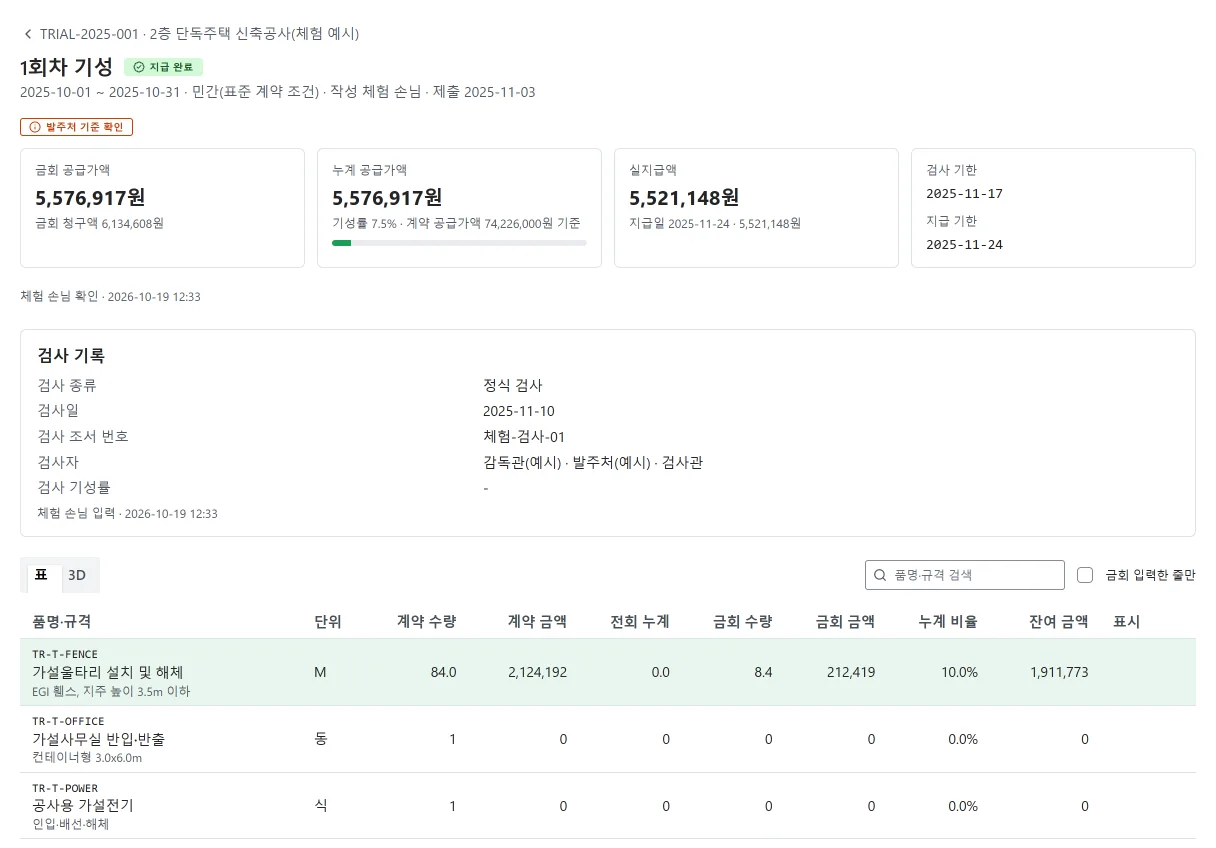Select the 실지급액 summary card
This screenshot has width=1216, height=848.
click(756, 208)
